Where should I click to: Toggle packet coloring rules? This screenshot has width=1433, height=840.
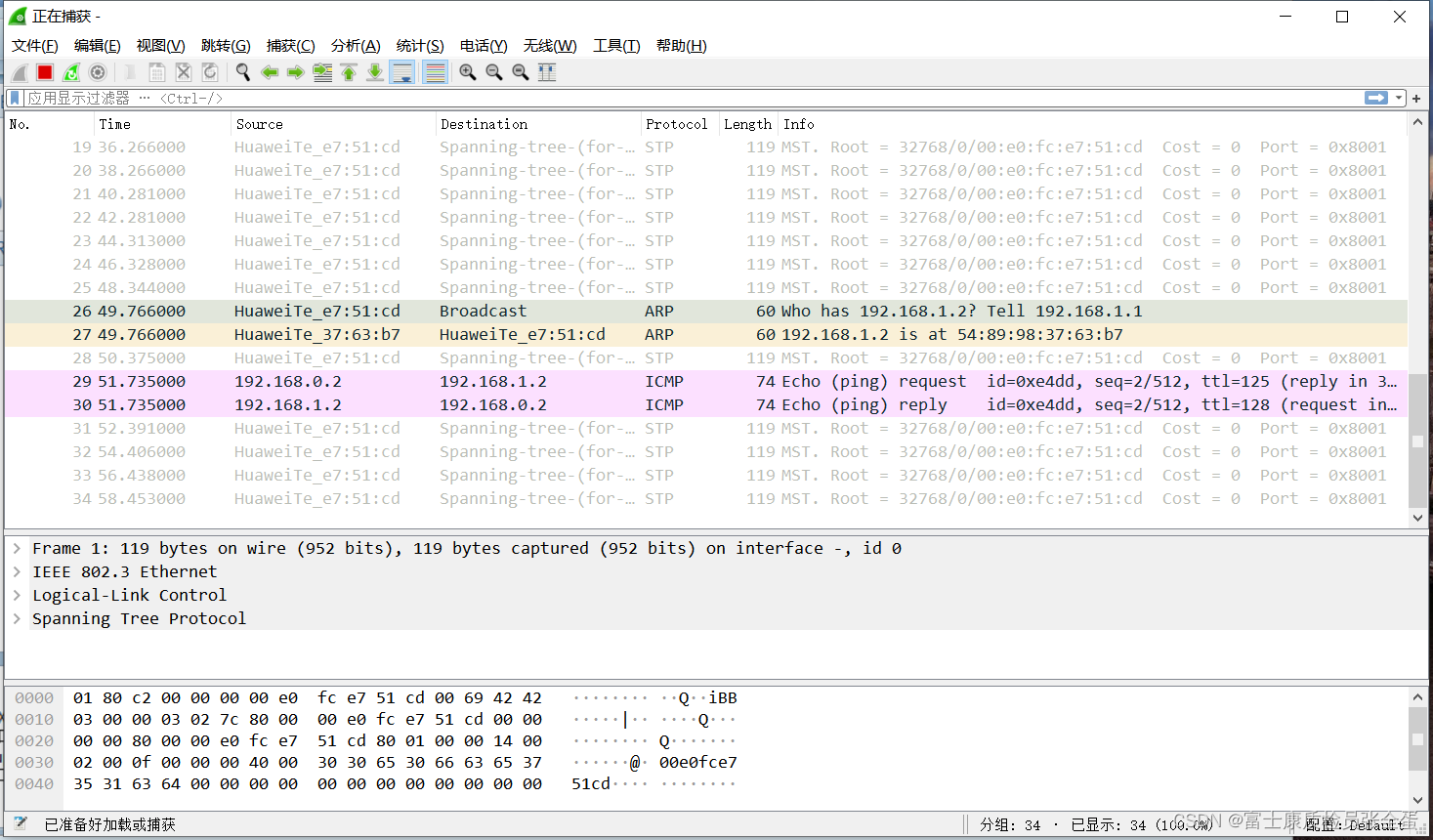click(x=436, y=72)
